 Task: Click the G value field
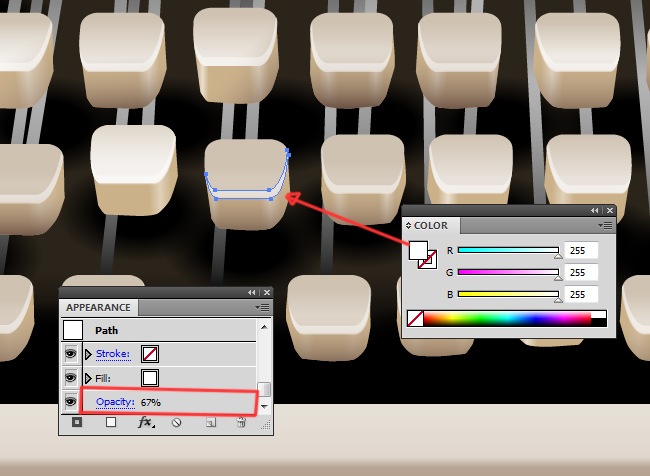pyautogui.click(x=581, y=272)
